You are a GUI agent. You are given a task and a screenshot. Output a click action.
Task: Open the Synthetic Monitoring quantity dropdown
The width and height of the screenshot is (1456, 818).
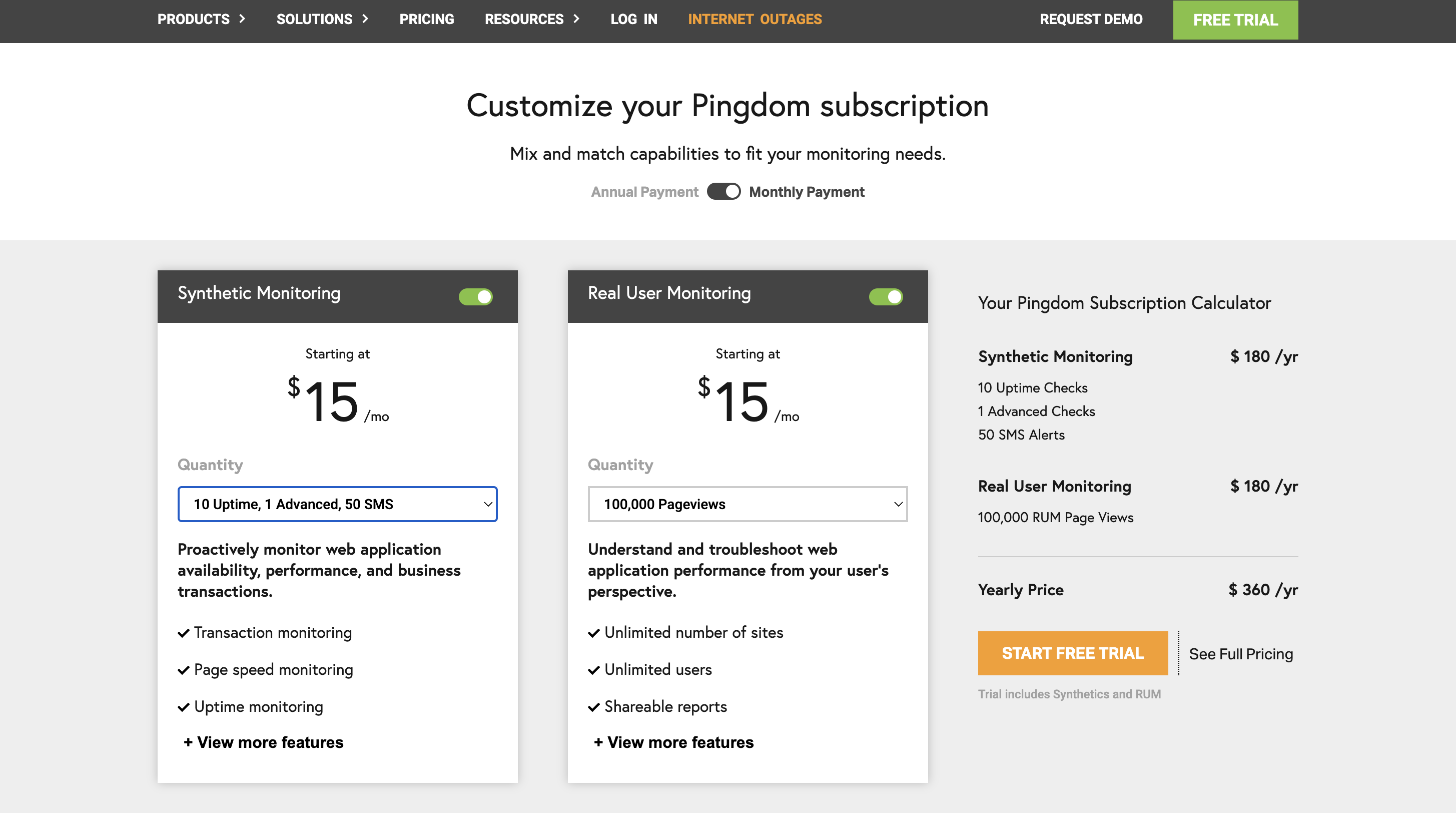coord(337,504)
